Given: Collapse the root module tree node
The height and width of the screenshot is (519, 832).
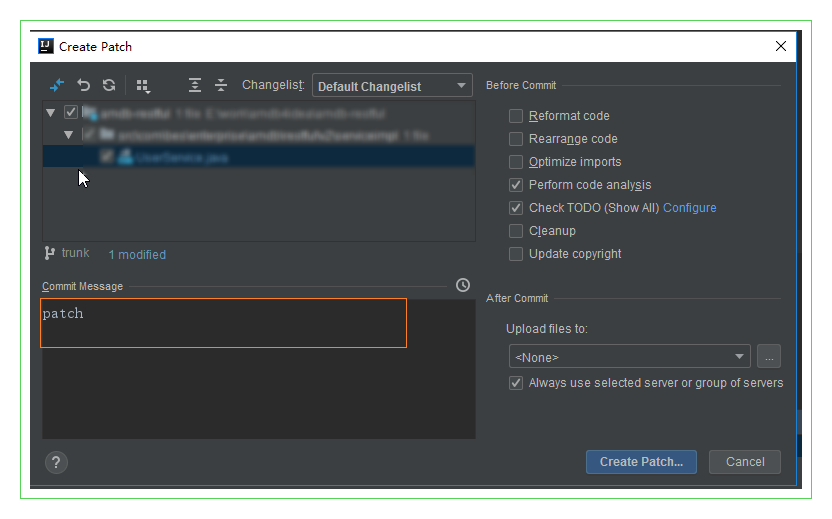Looking at the screenshot, I should click(x=50, y=113).
